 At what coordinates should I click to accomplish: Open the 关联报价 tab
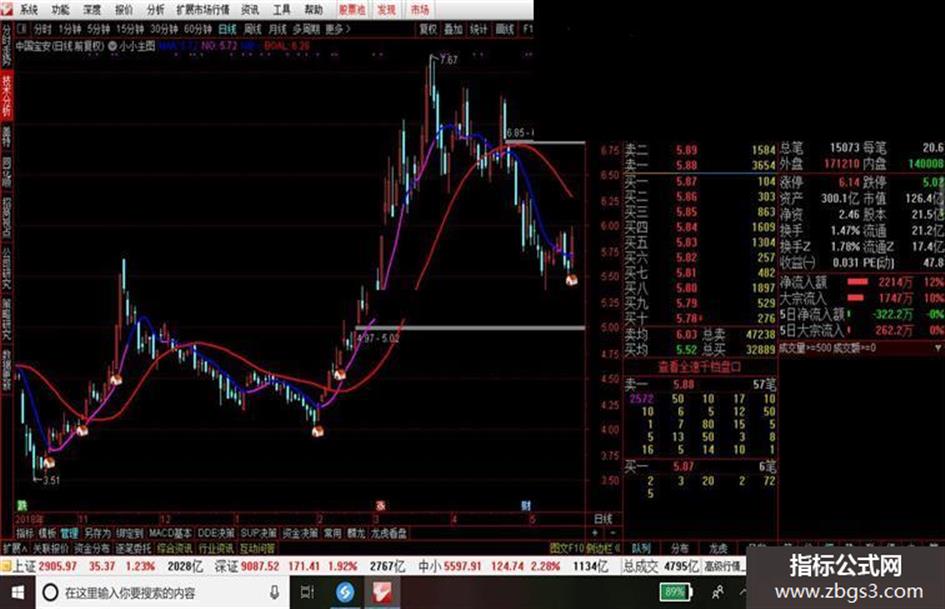pos(51,548)
